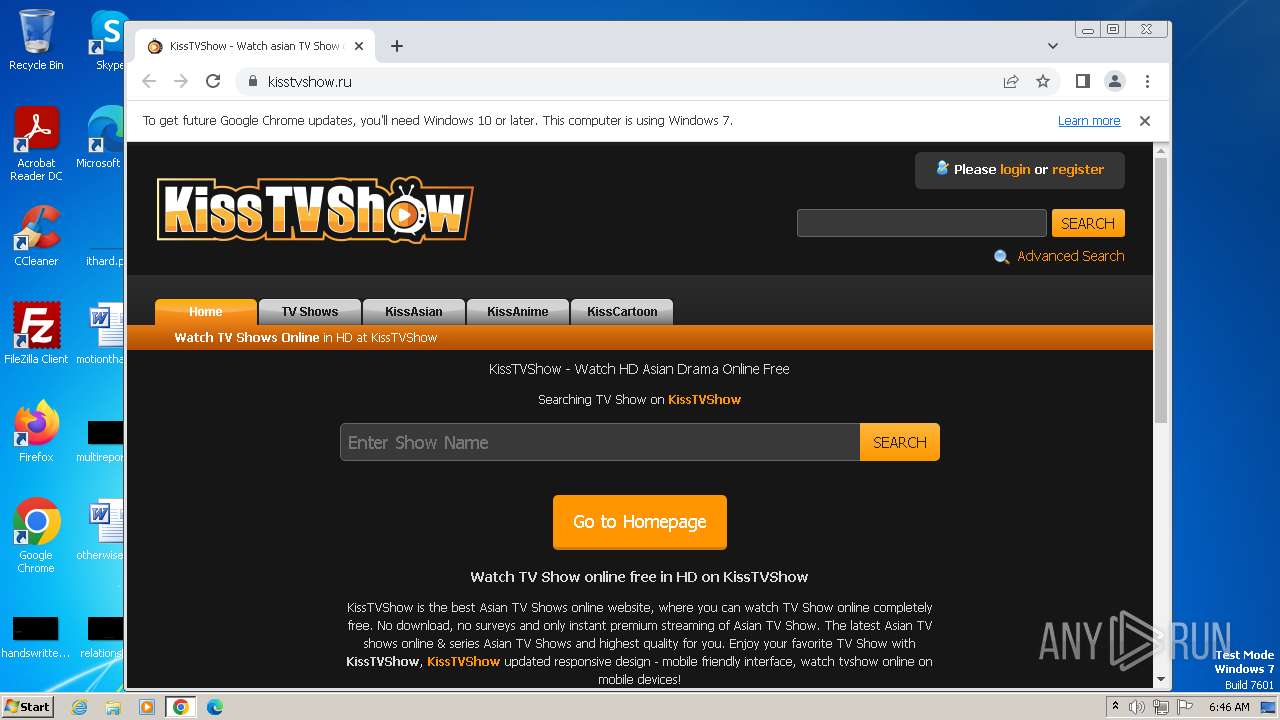Click the Go to Homepage button

point(640,522)
